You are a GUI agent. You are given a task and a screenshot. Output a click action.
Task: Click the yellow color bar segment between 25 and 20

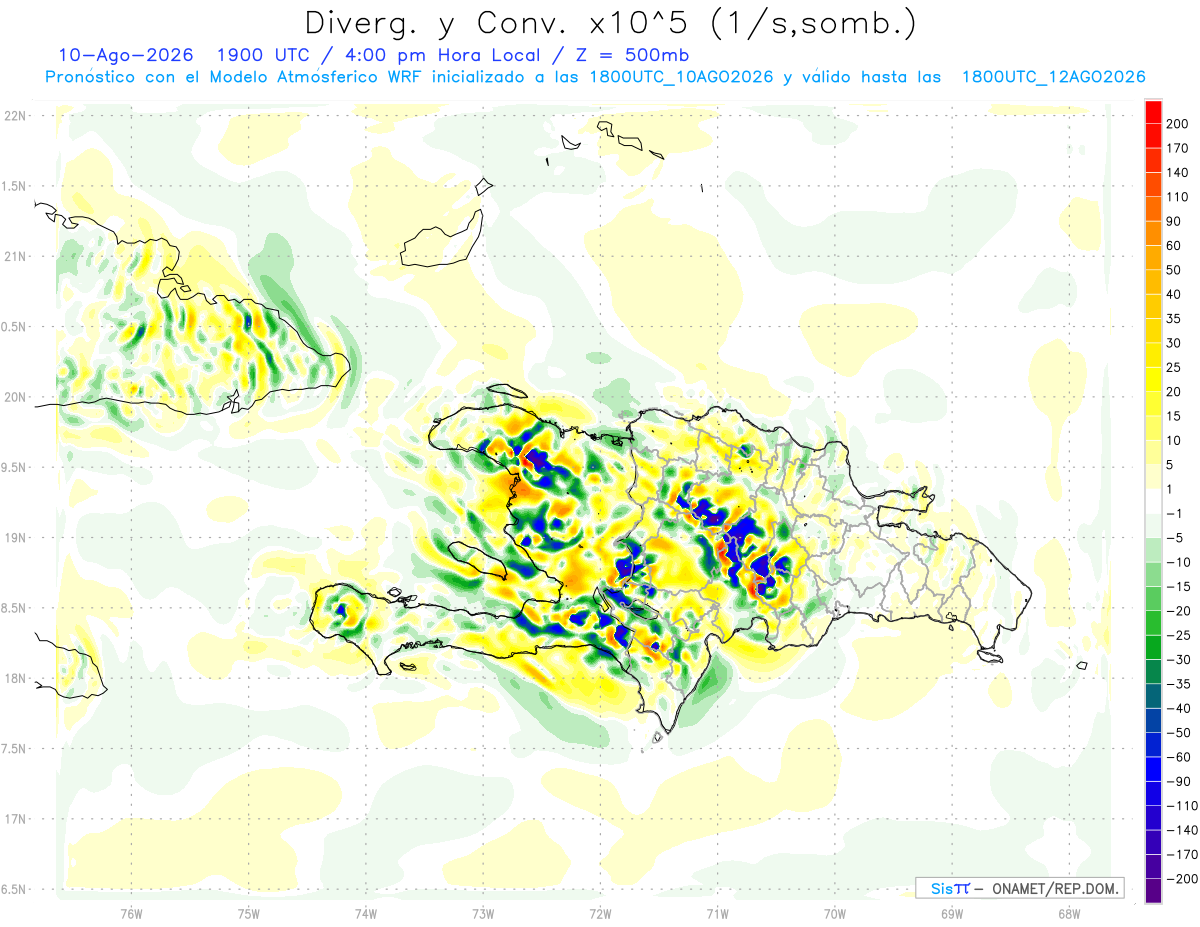click(1154, 379)
